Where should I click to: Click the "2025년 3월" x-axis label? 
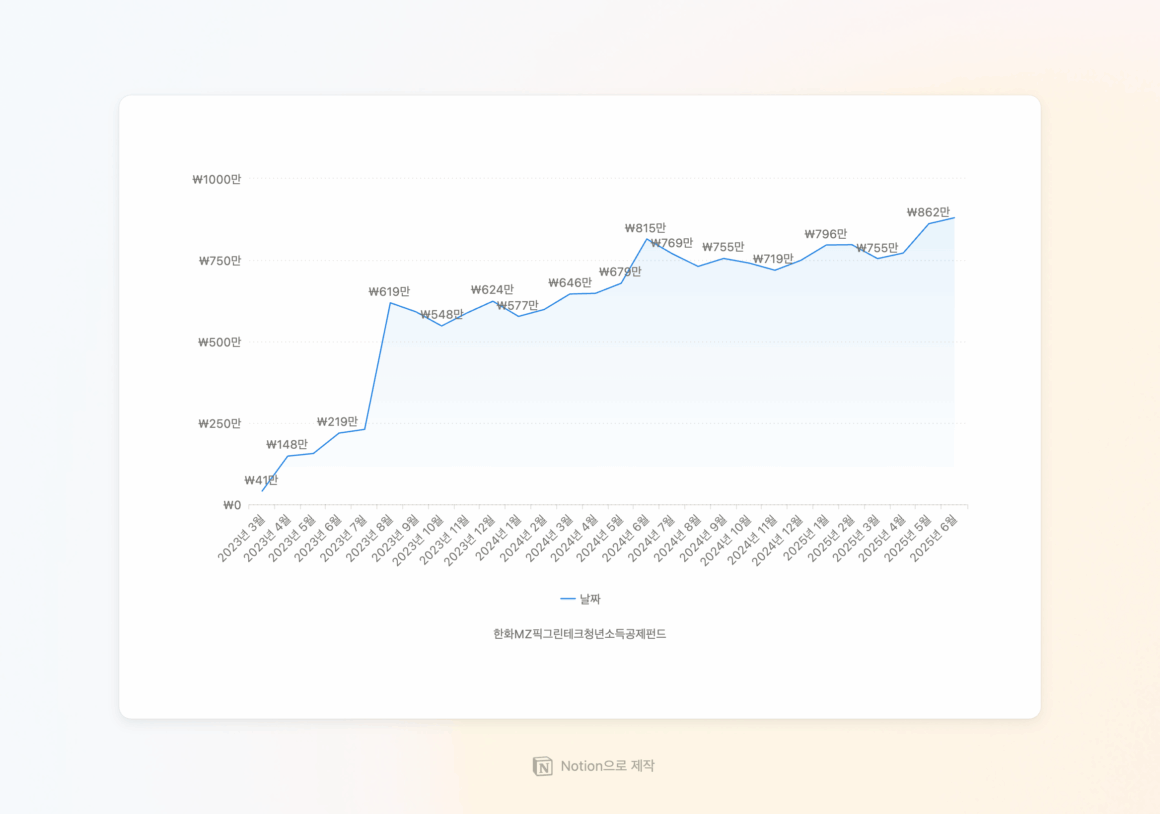(x=857, y=539)
